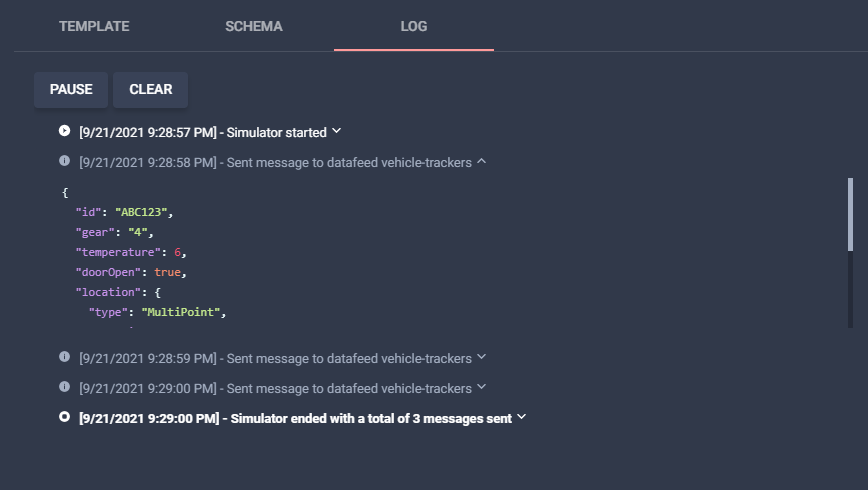Expand the 9:28:59 PM message chevron
The height and width of the screenshot is (490, 868).
(x=482, y=357)
